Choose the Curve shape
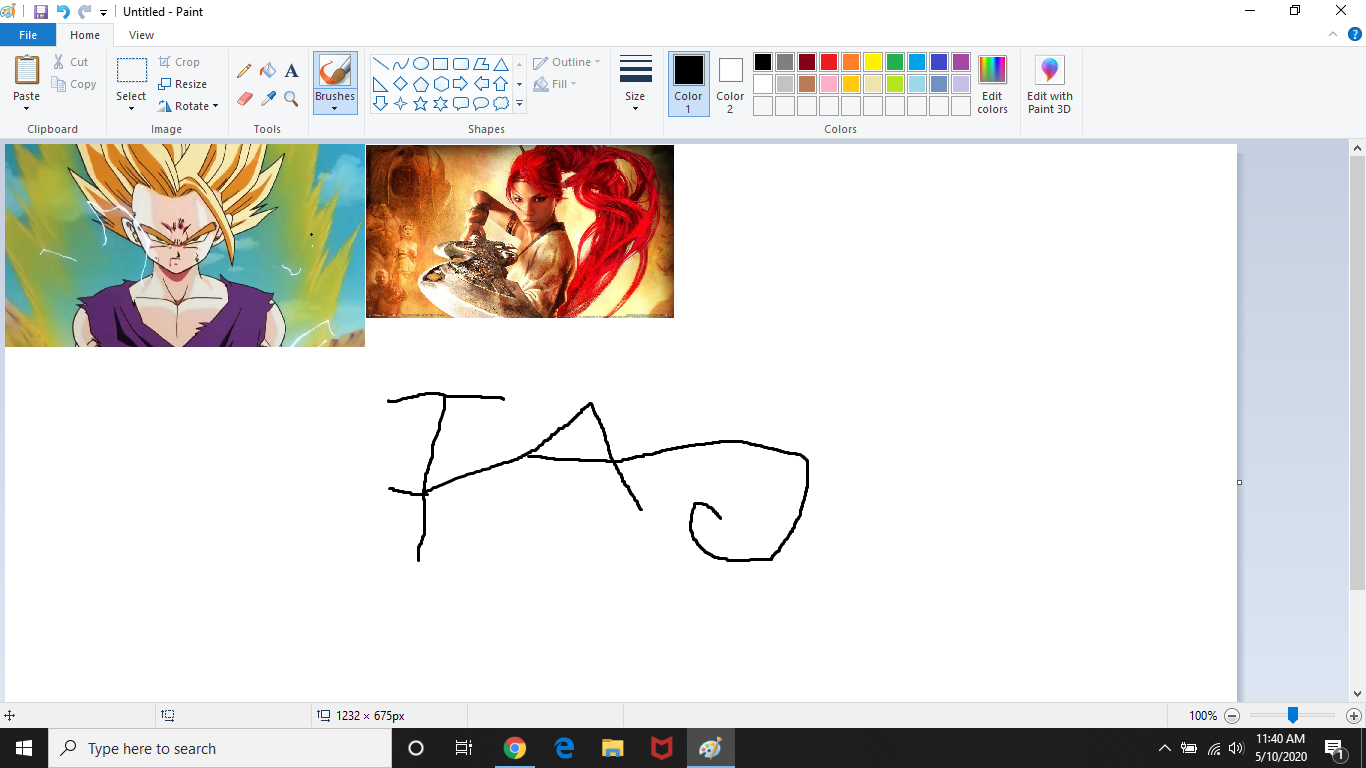The image size is (1366, 768). 400,64
